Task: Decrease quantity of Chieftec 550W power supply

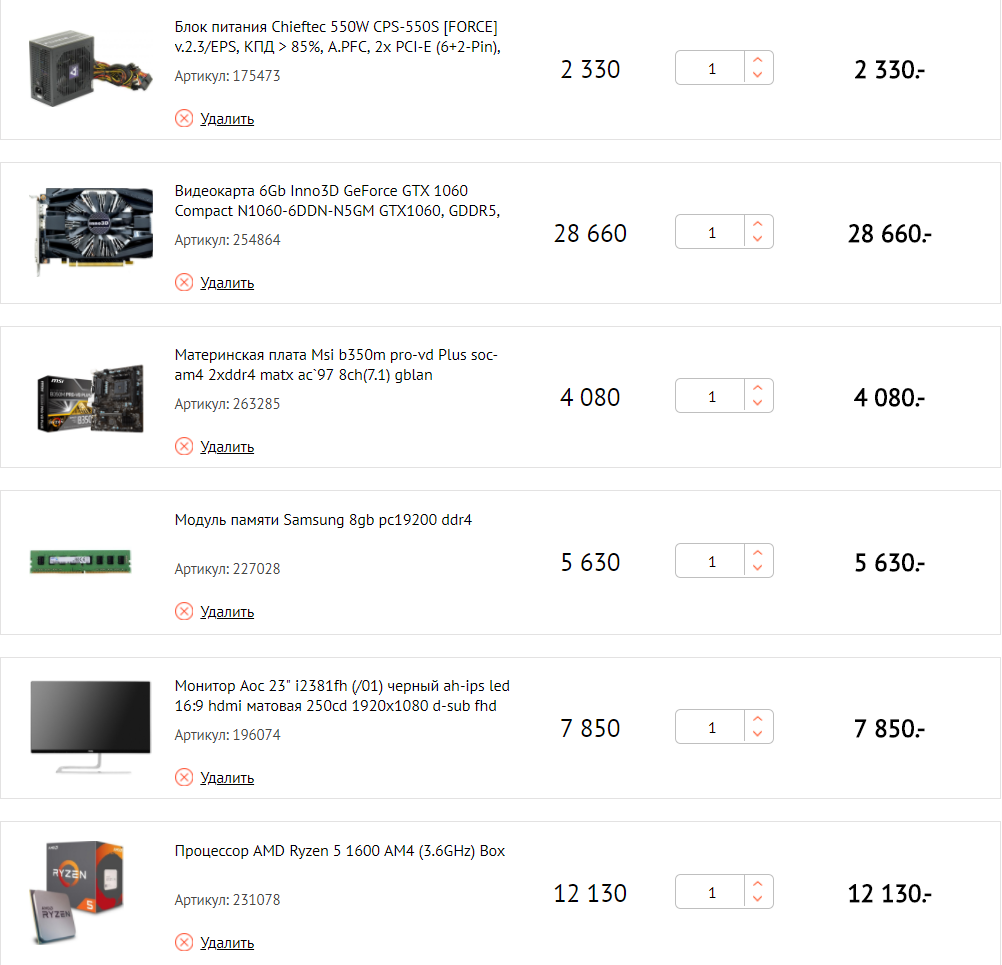Action: click(758, 75)
